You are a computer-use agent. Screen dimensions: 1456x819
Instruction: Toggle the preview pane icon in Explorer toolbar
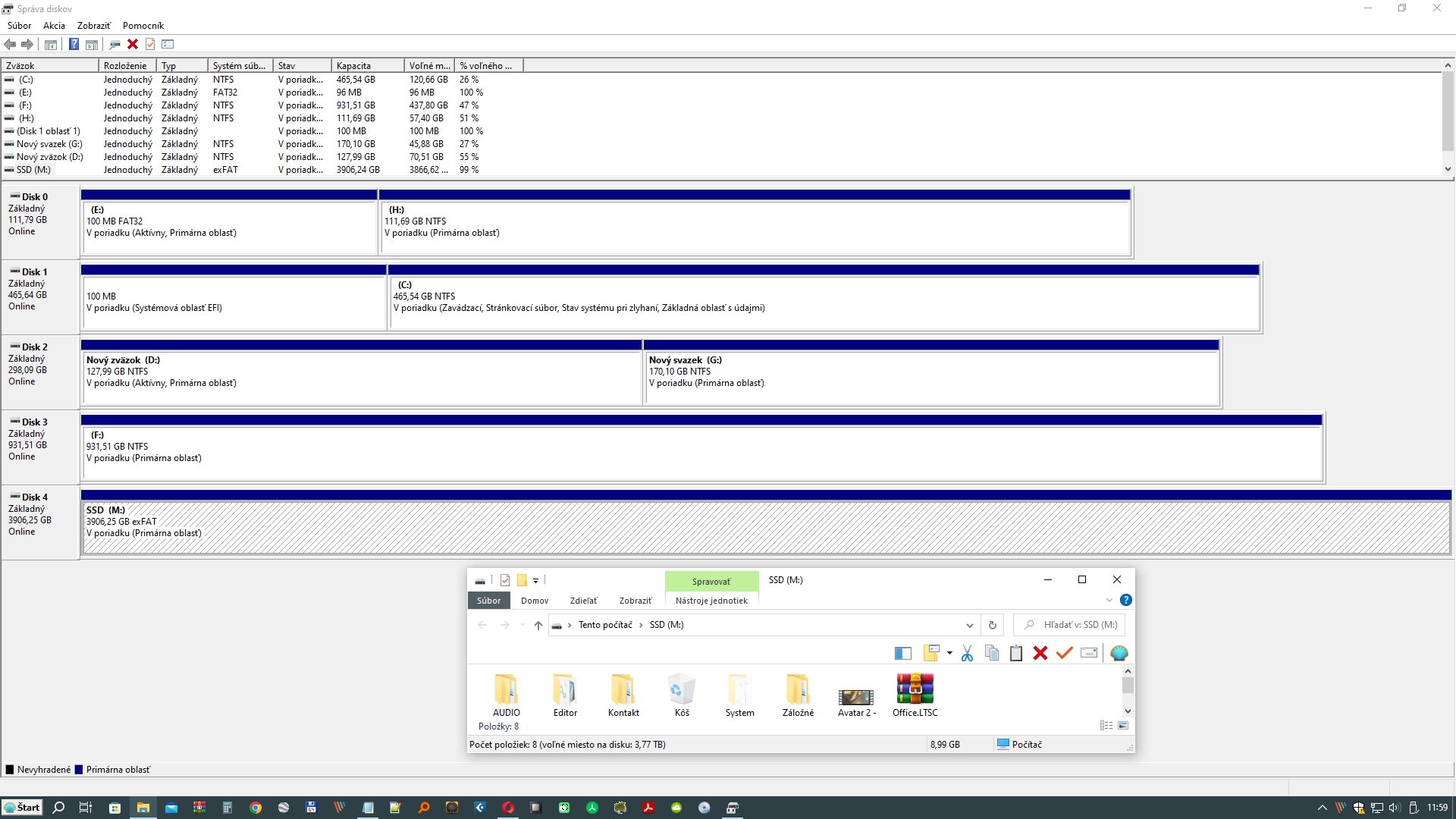pos(902,653)
